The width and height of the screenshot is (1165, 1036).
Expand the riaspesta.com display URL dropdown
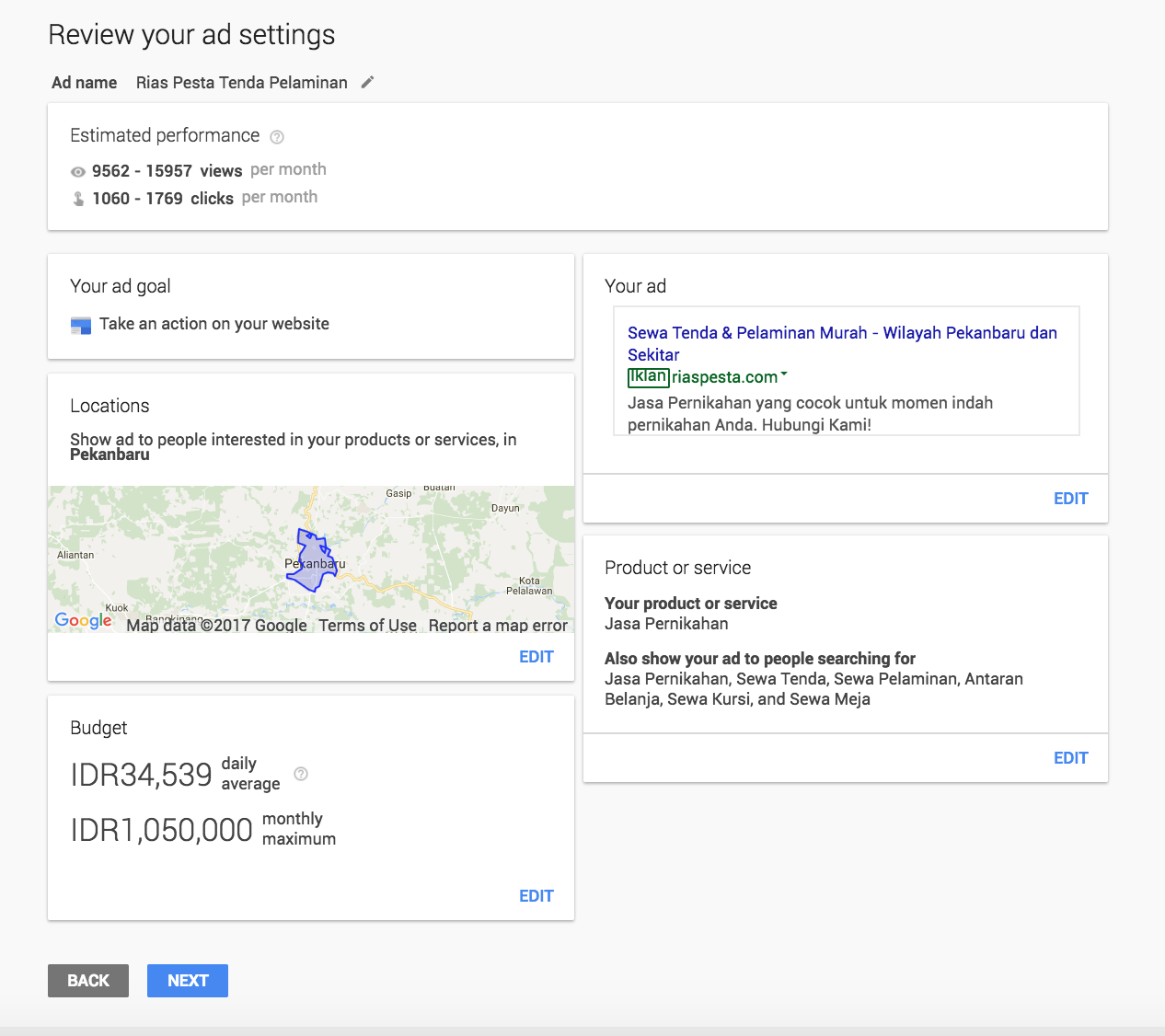[783, 375]
